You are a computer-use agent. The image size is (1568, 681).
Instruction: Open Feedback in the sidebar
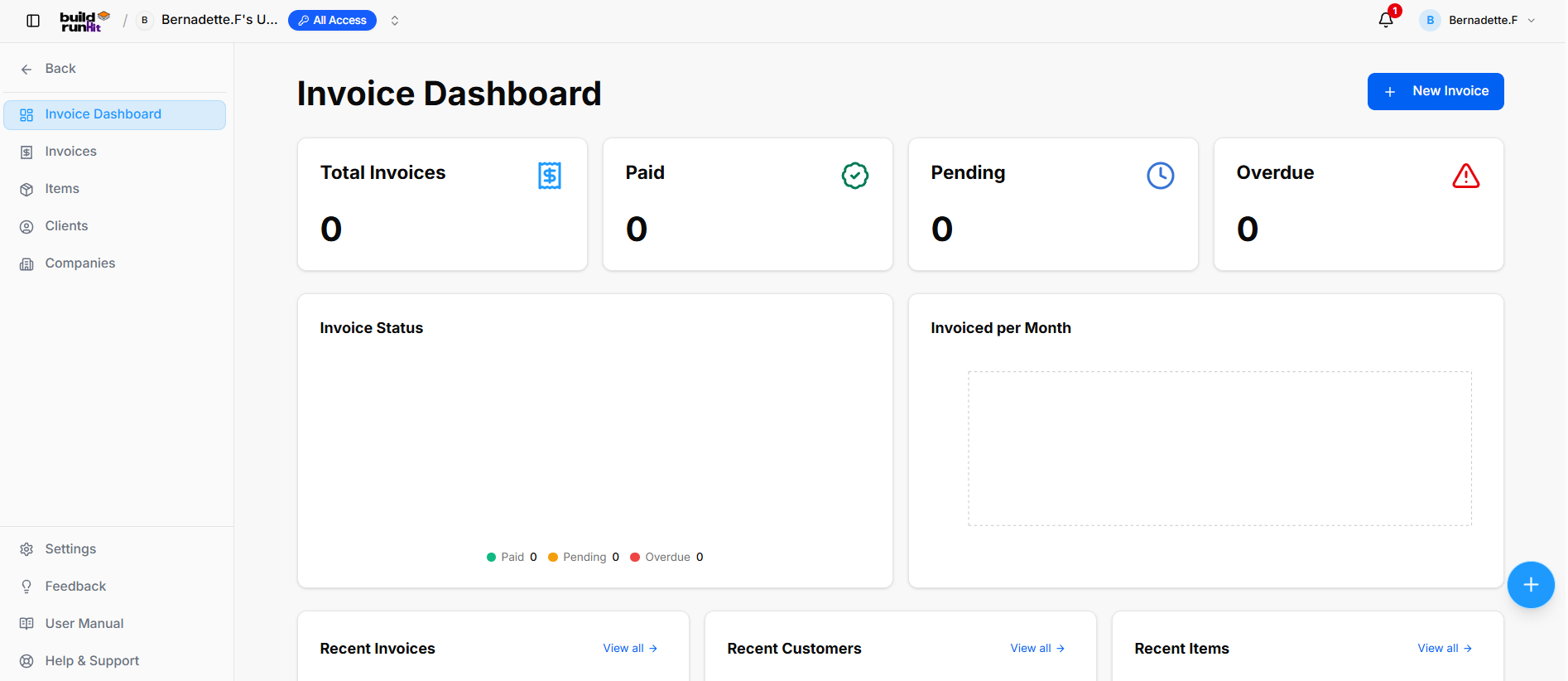point(114,587)
